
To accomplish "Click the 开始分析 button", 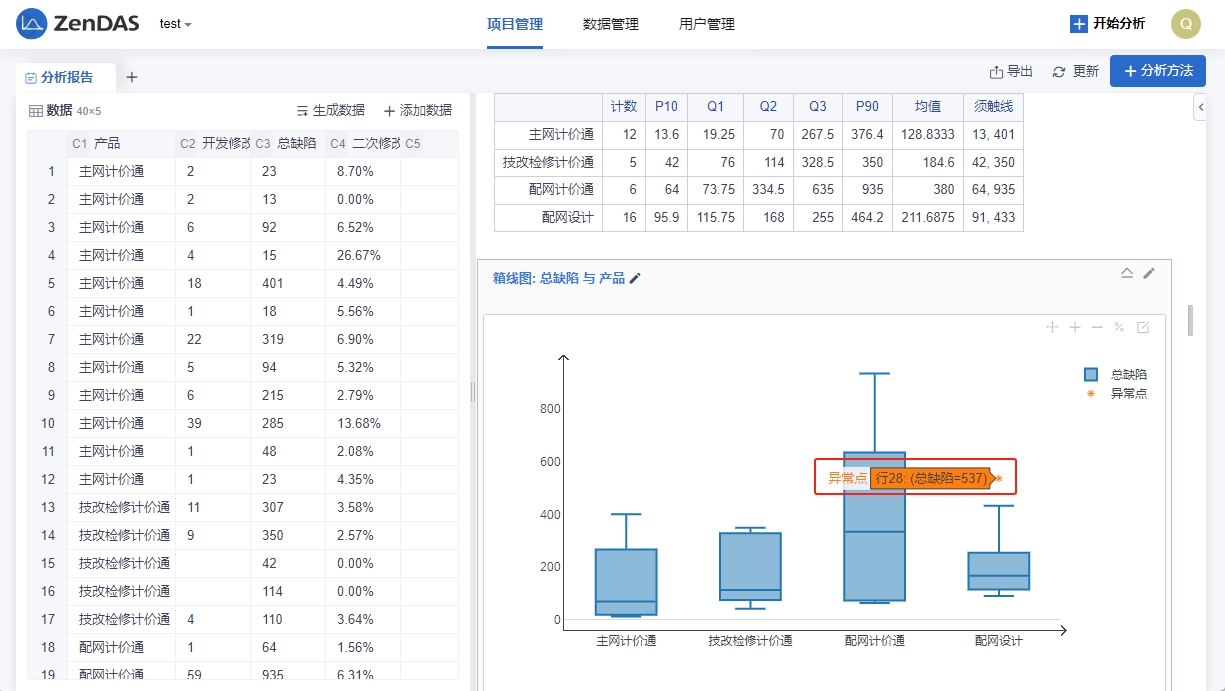I will tap(1107, 24).
